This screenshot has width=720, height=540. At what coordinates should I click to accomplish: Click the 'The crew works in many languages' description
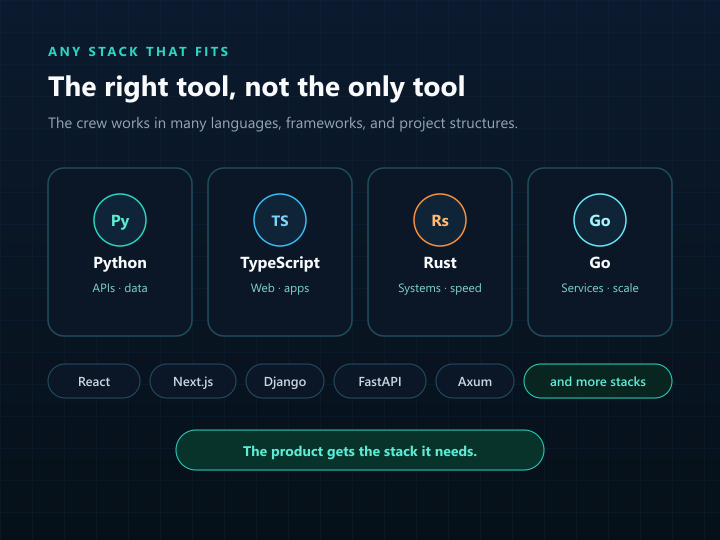283,123
